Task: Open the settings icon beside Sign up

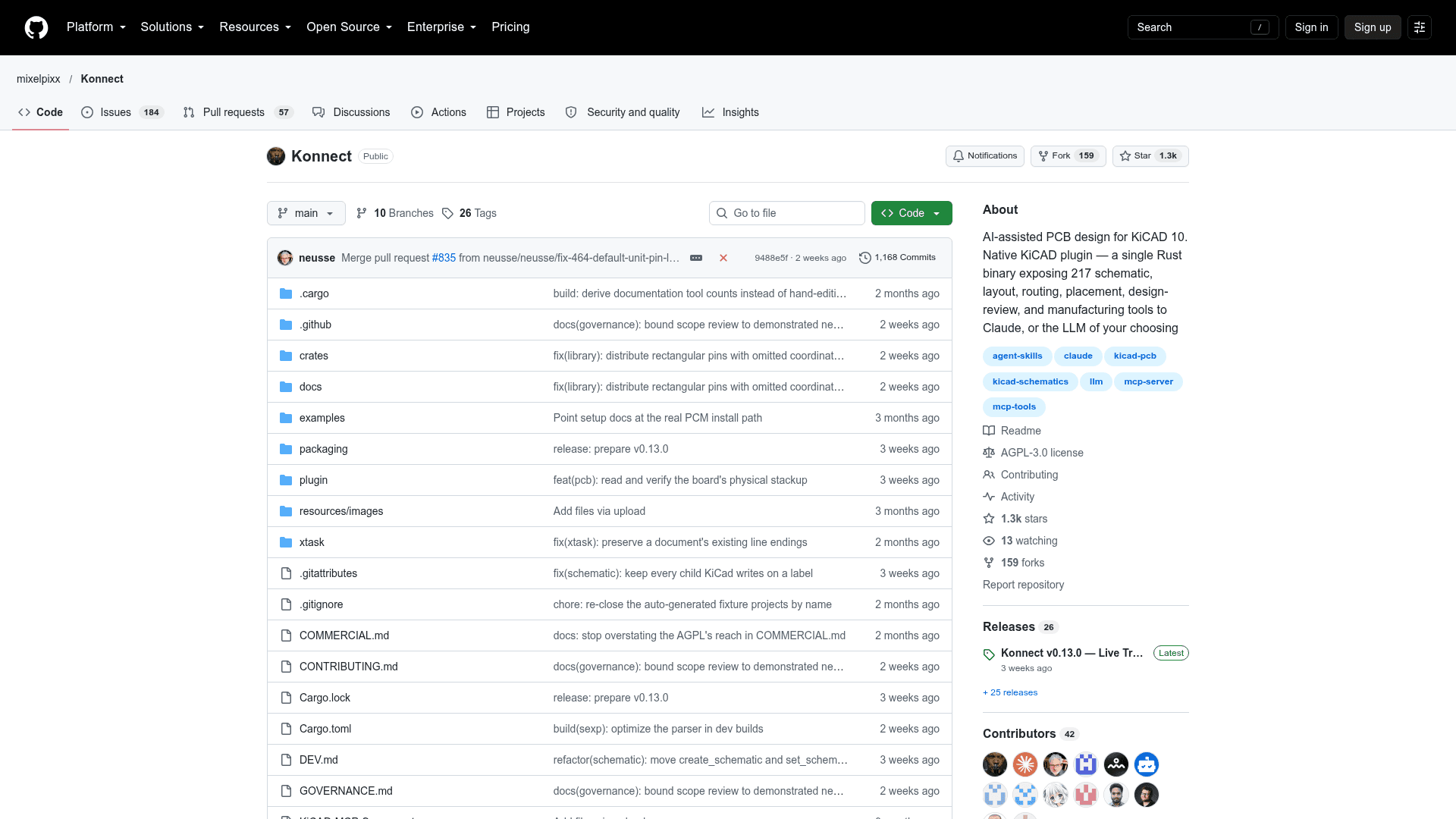Action: (1420, 27)
